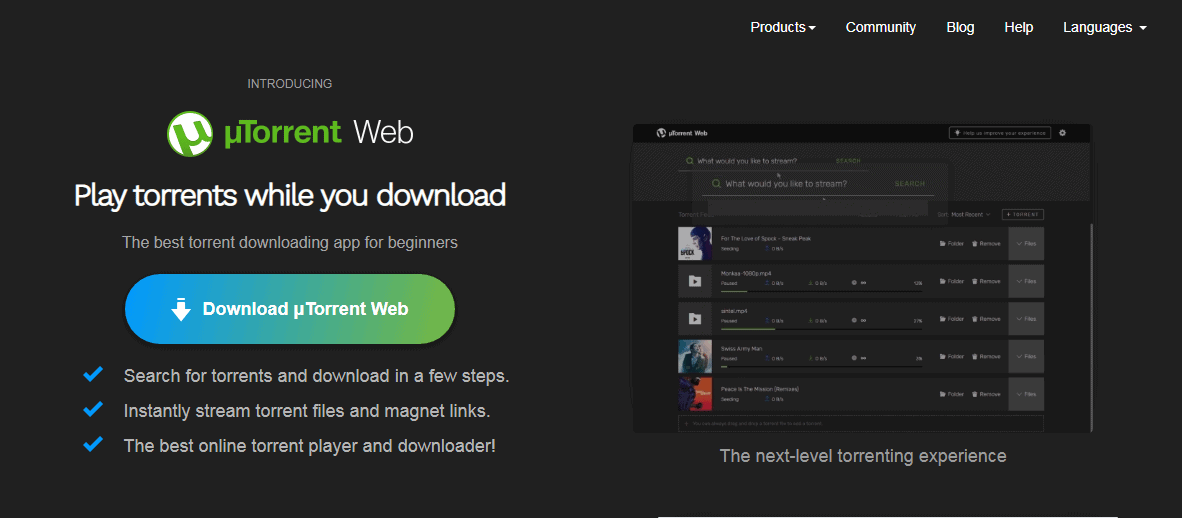Remove the Swiss Army Man torrent
The image size is (1182, 518).
point(986,356)
